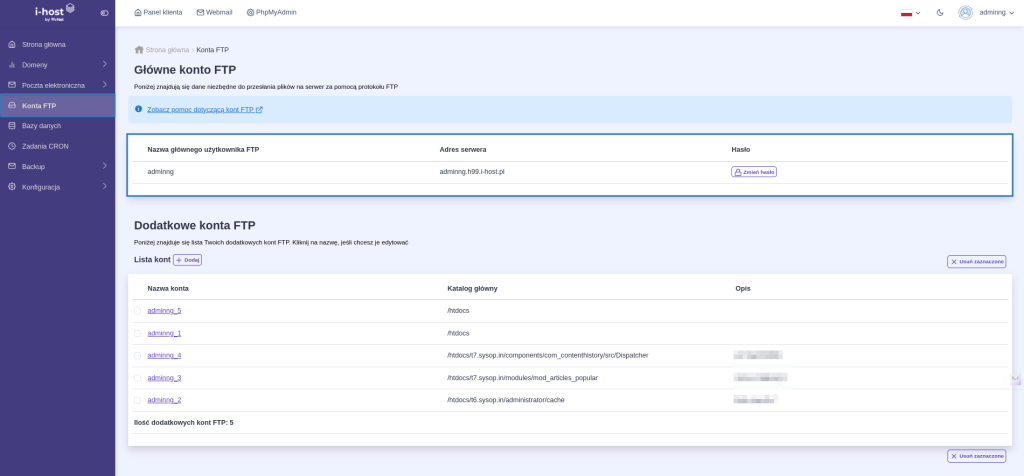Screen dimensions: 1024x476
Task: Open the adminng_4 account link
Action: (x=164, y=355)
